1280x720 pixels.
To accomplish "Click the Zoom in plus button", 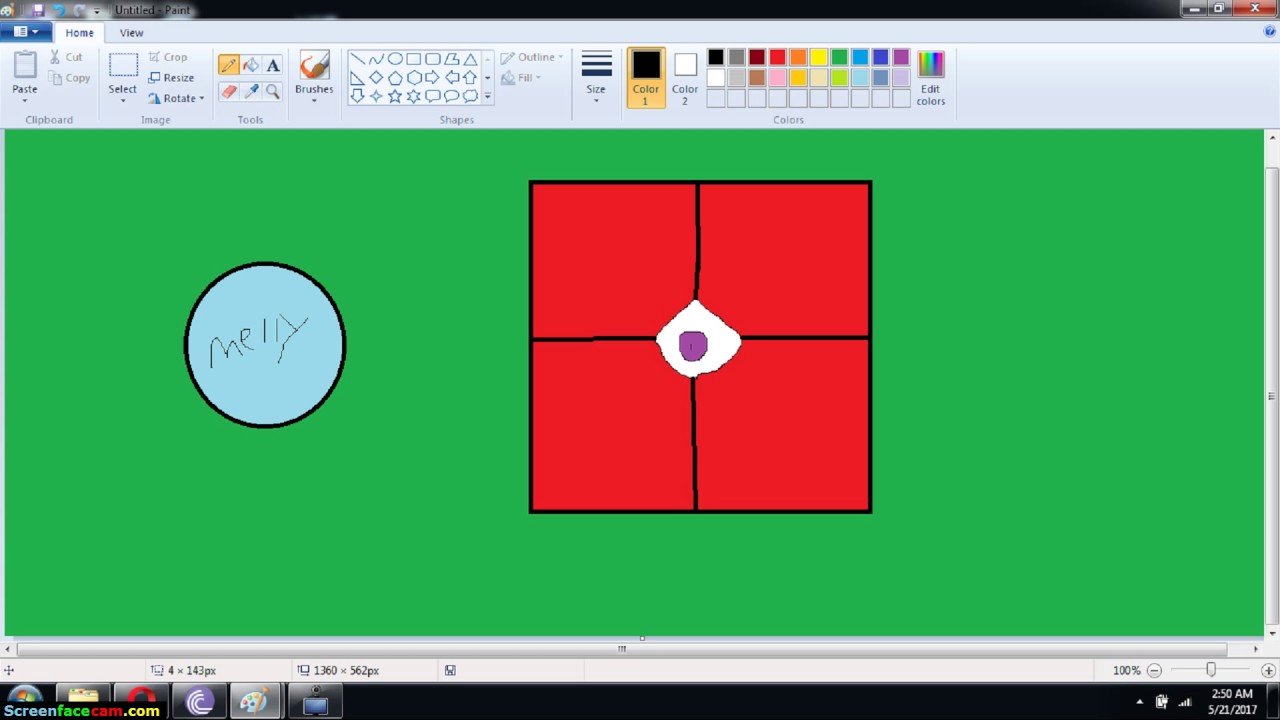I will [x=1268, y=670].
